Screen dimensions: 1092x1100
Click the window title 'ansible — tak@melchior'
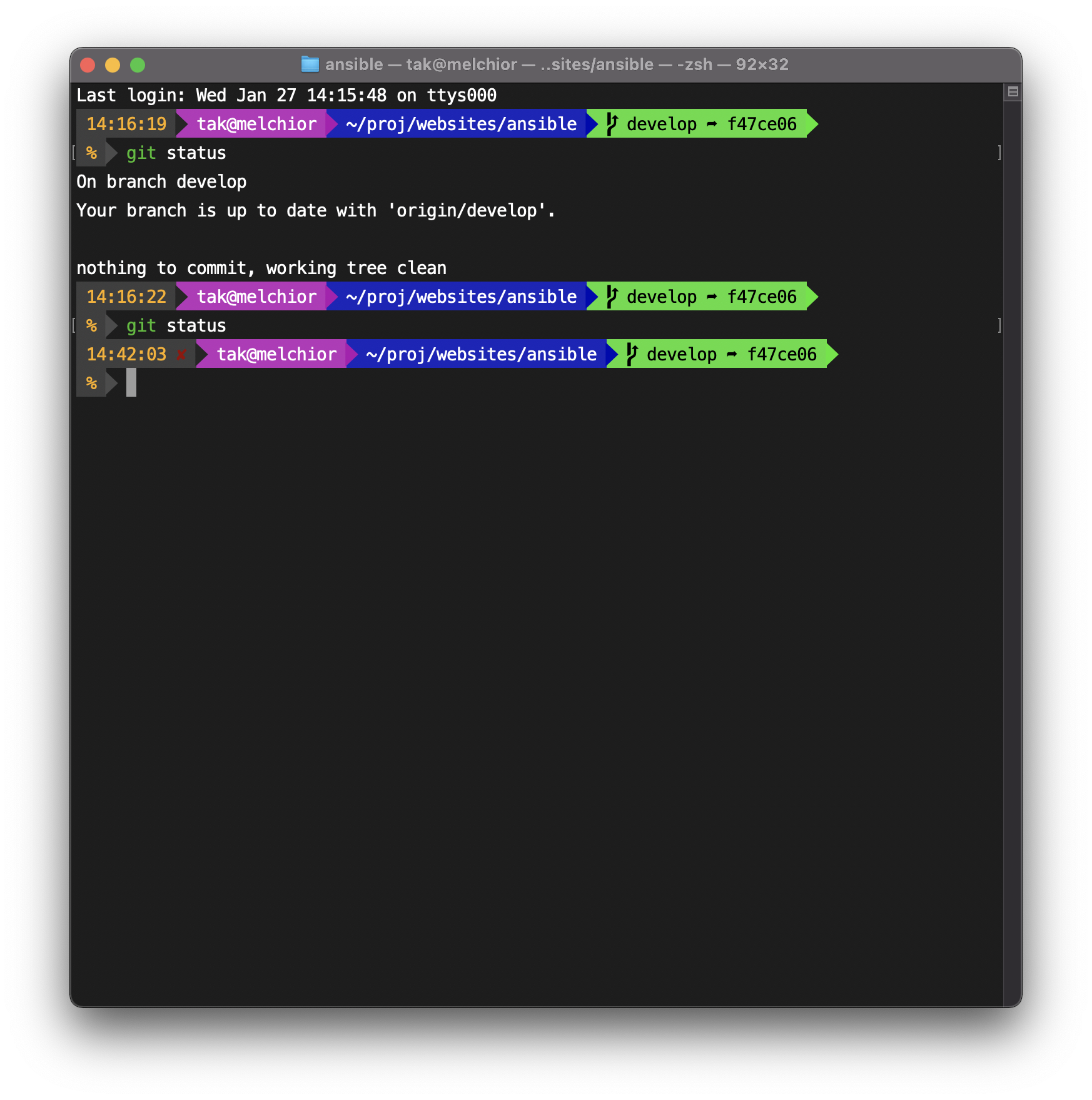coord(421,64)
